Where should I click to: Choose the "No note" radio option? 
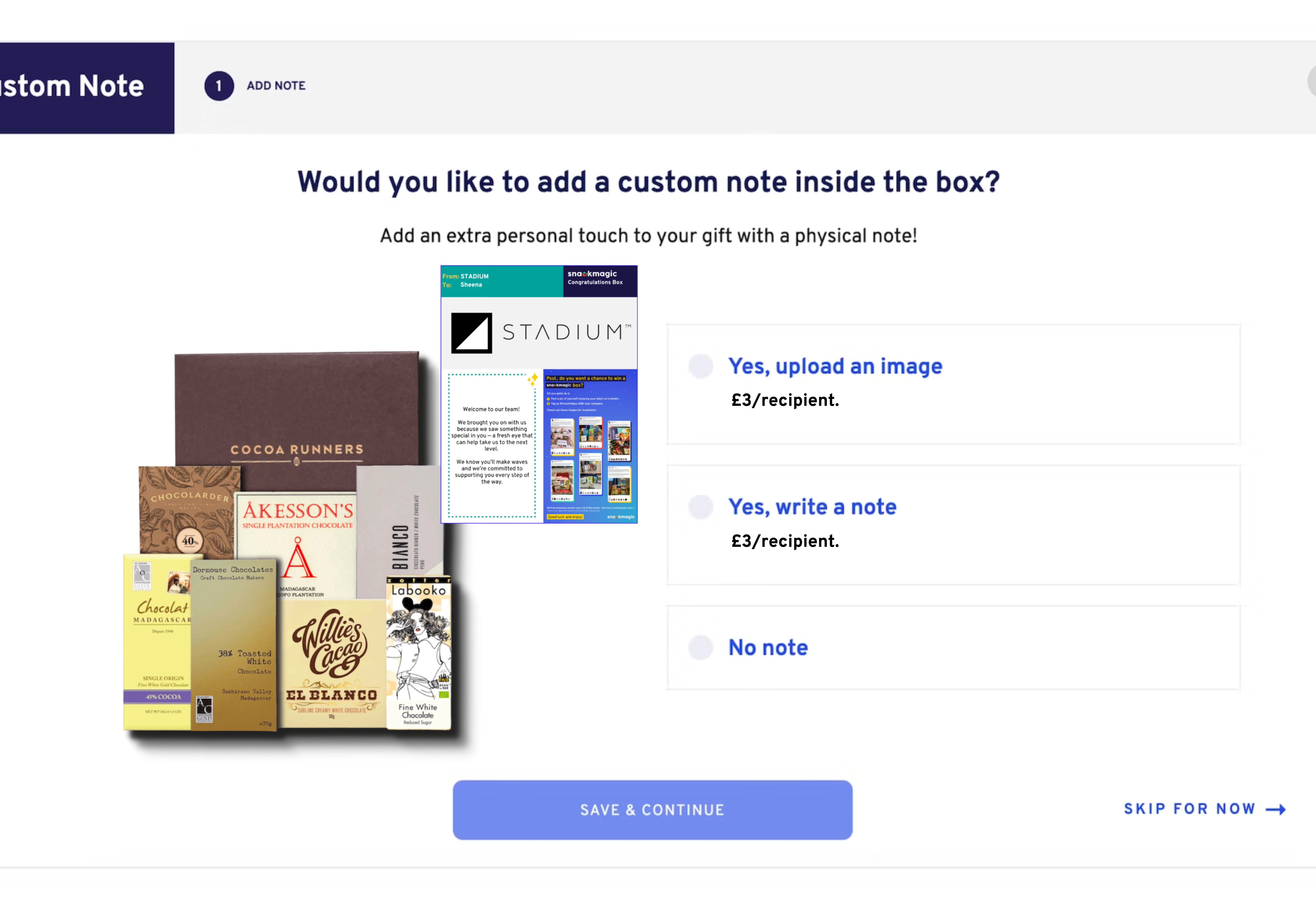click(x=700, y=648)
